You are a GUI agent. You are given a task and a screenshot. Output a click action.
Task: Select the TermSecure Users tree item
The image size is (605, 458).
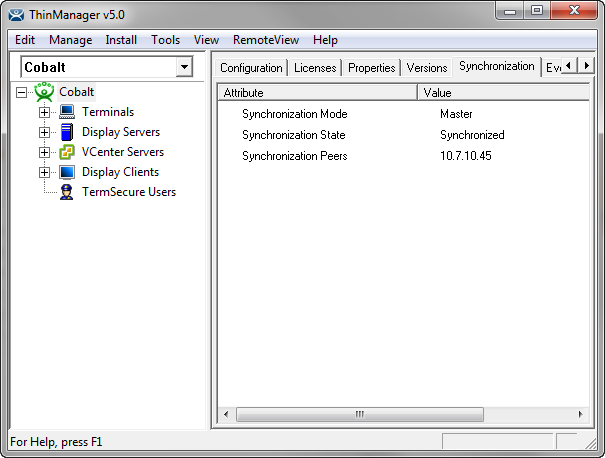(129, 192)
